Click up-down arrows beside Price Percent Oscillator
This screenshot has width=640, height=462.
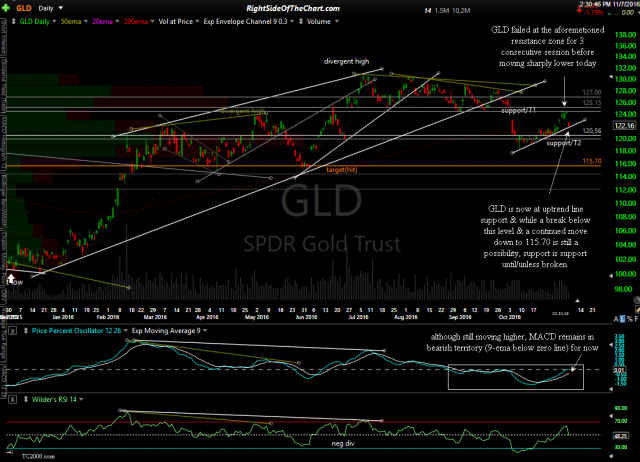pyautogui.click(x=26, y=331)
